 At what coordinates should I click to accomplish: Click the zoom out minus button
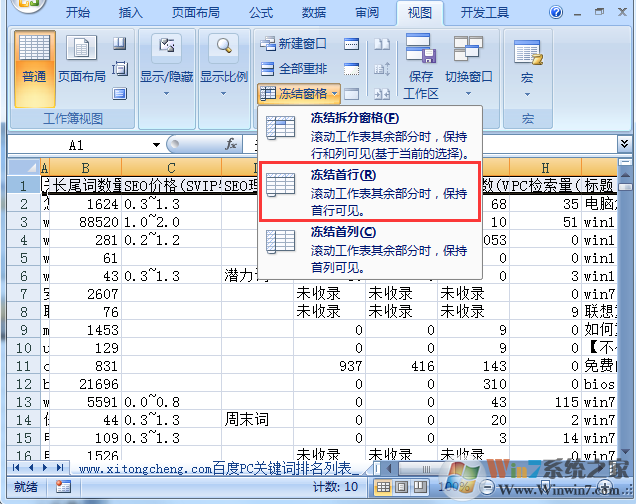click(488, 487)
